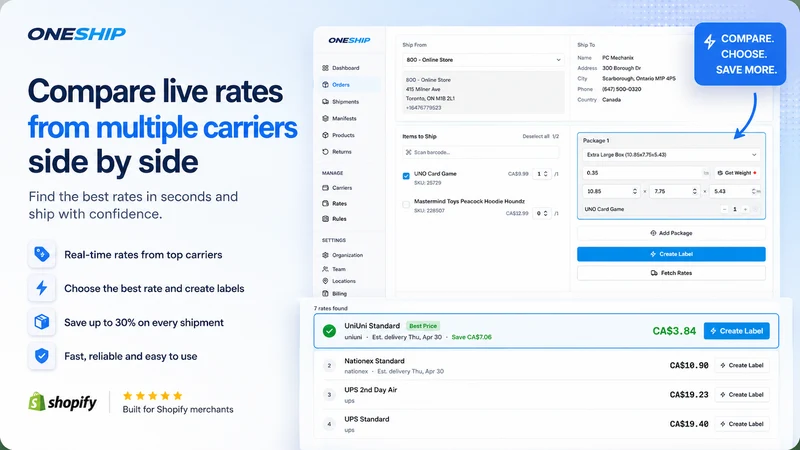The height and width of the screenshot is (450, 800).
Task: Click the OneShip logo in app sidebar
Action: click(x=349, y=40)
